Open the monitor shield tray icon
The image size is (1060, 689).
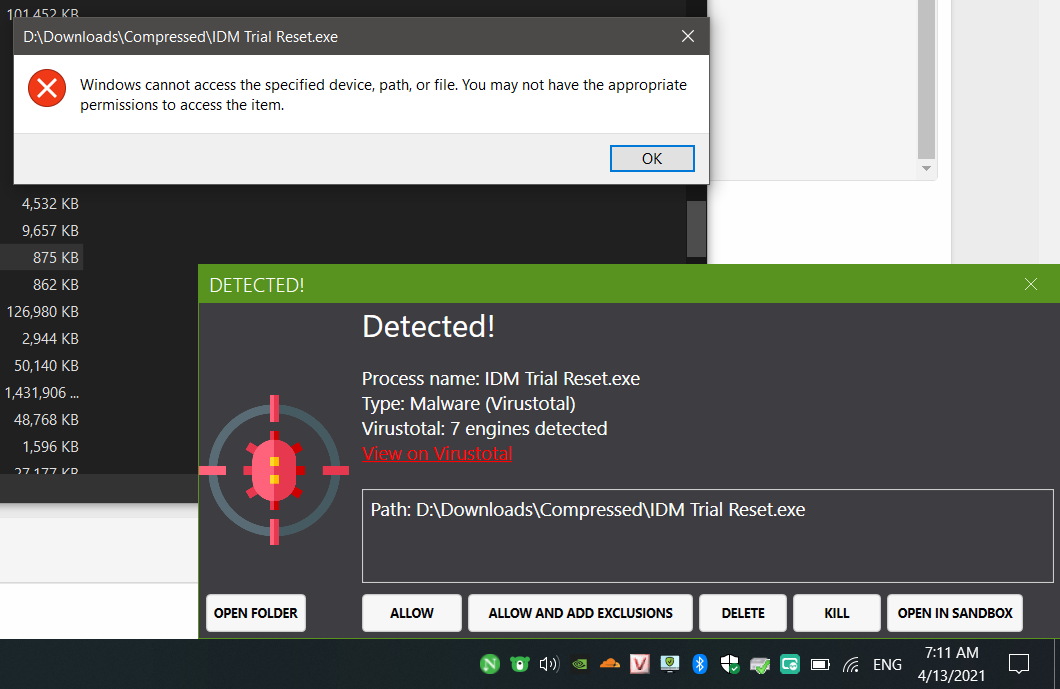669,664
